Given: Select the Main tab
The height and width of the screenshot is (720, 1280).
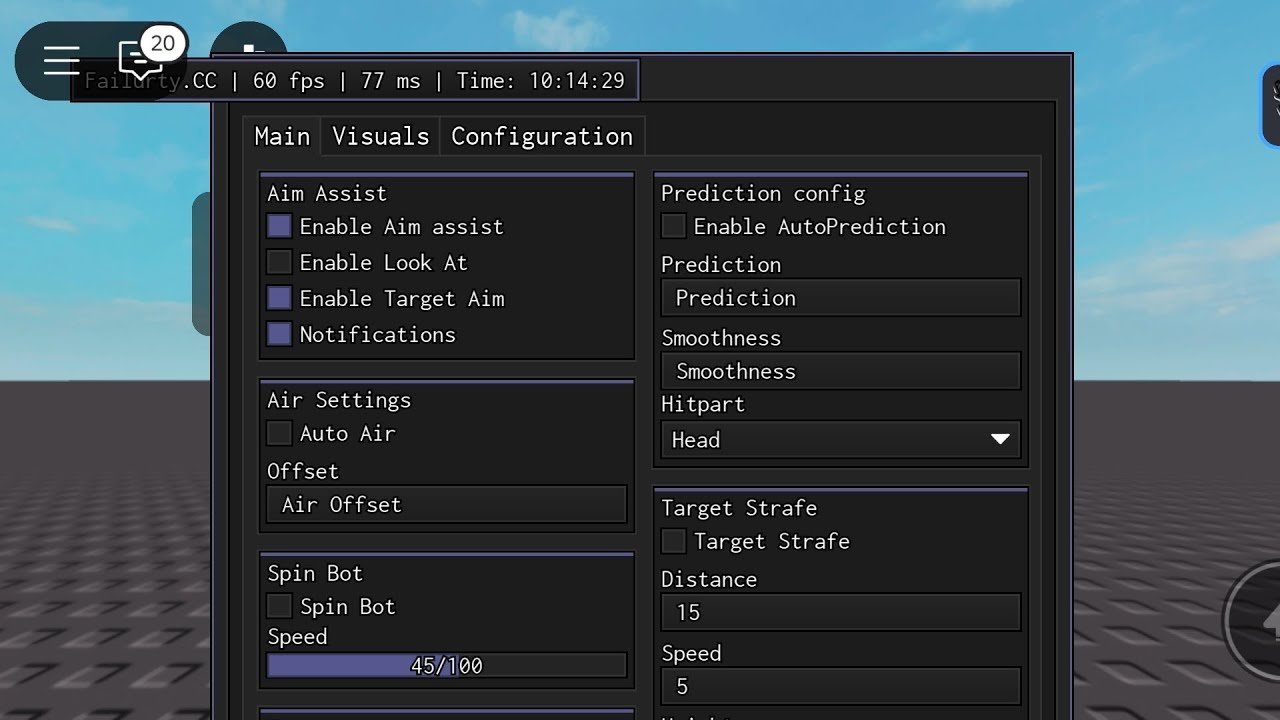Looking at the screenshot, I should 282,137.
